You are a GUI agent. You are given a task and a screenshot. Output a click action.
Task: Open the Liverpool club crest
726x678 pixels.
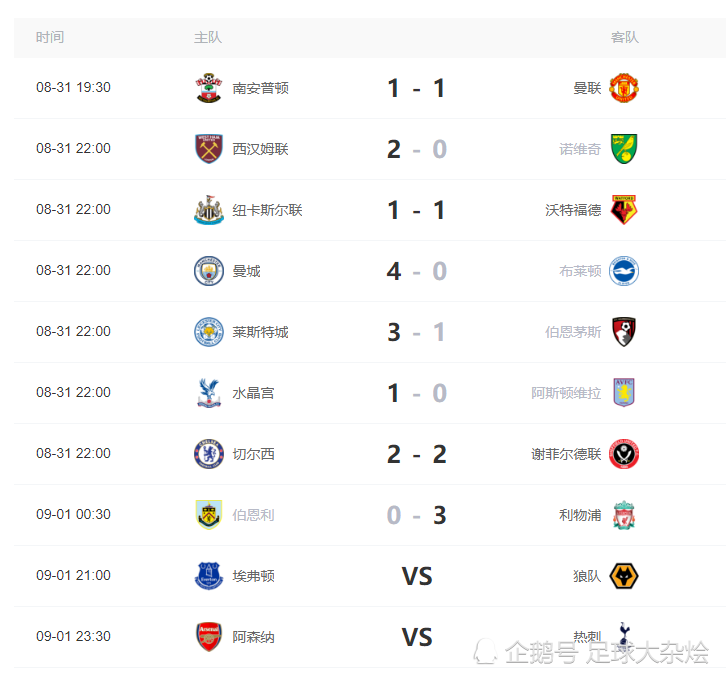click(x=624, y=515)
